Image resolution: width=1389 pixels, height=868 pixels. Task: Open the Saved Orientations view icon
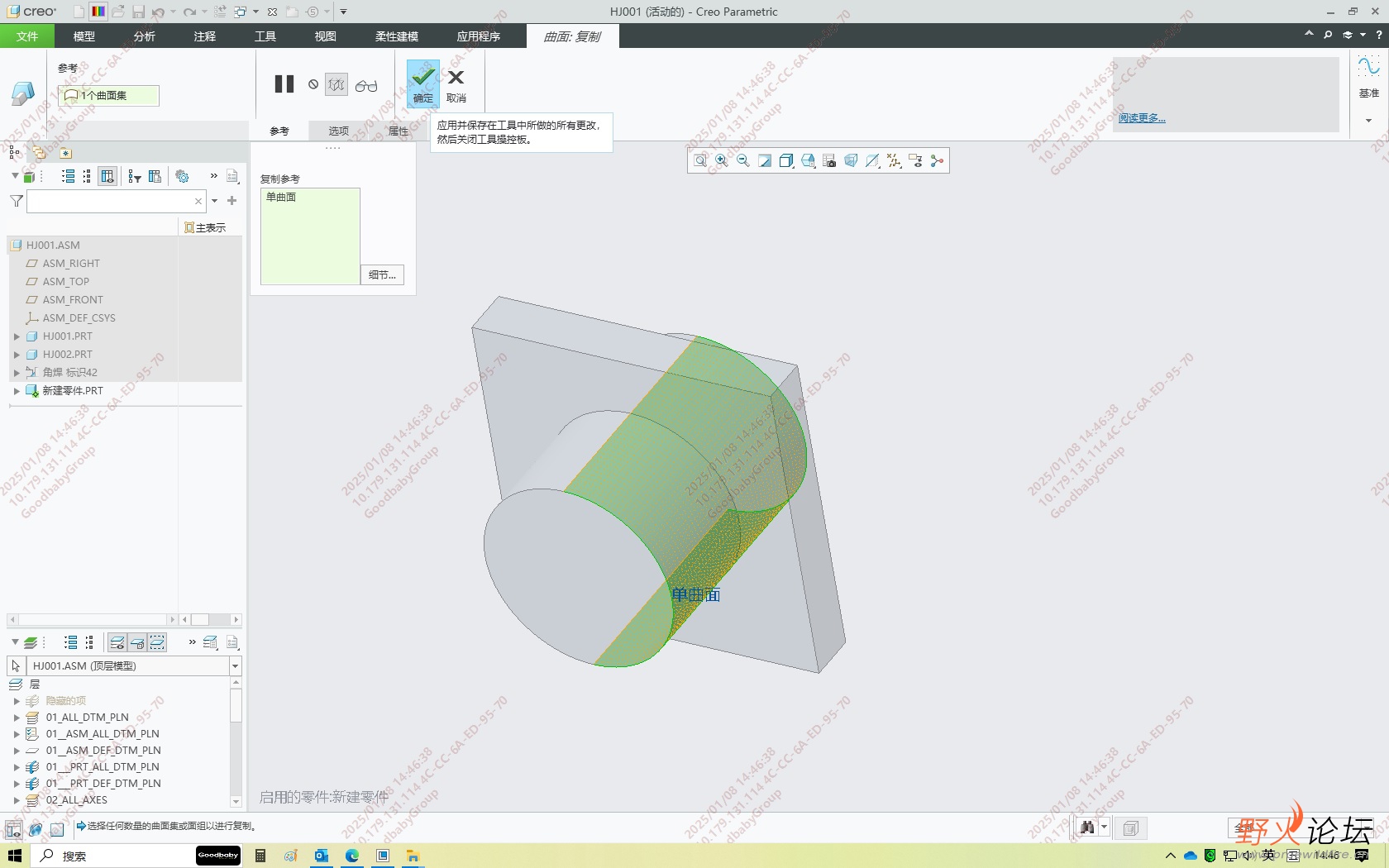click(x=808, y=160)
